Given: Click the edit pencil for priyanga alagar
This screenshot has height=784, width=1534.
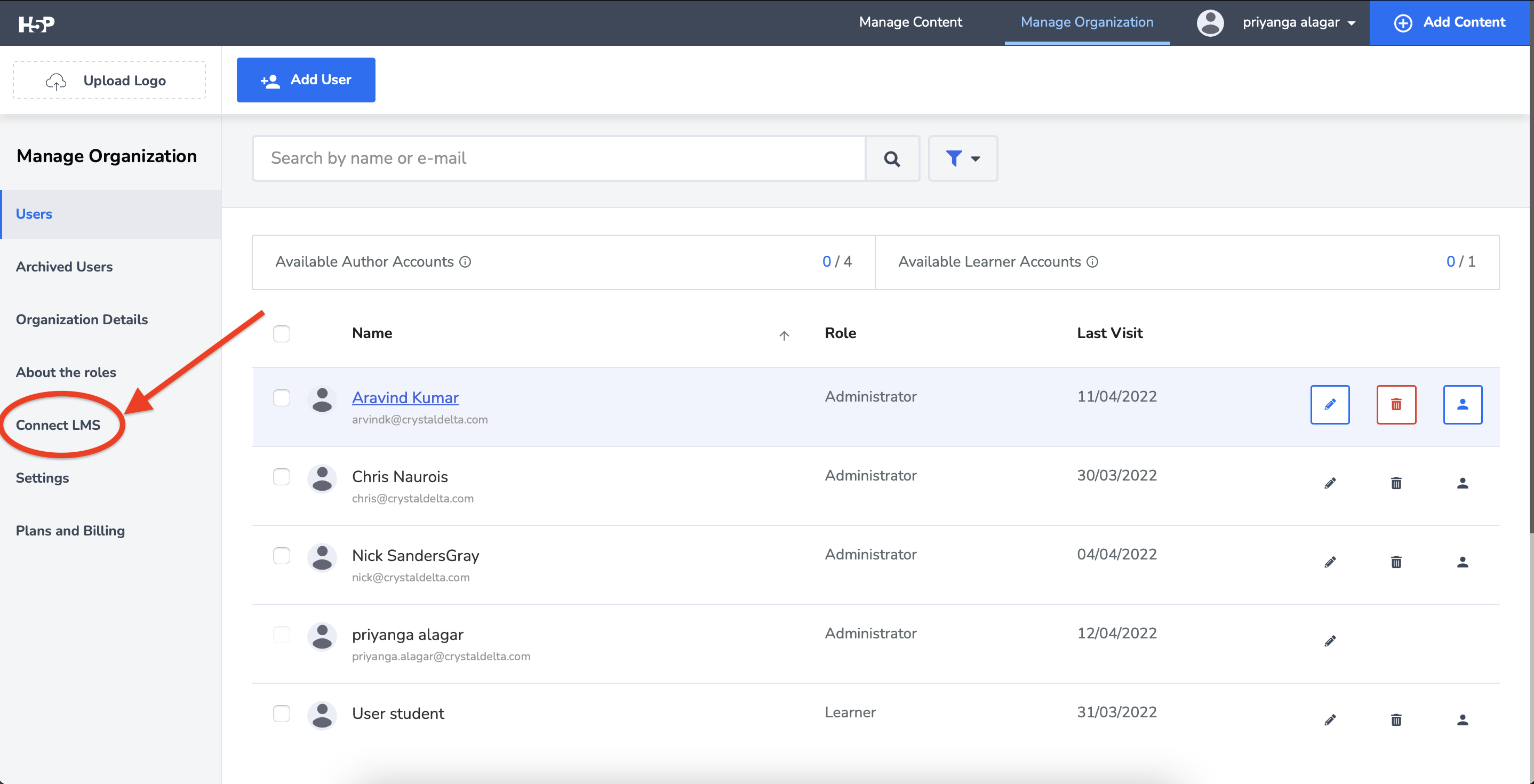Looking at the screenshot, I should (1329, 641).
